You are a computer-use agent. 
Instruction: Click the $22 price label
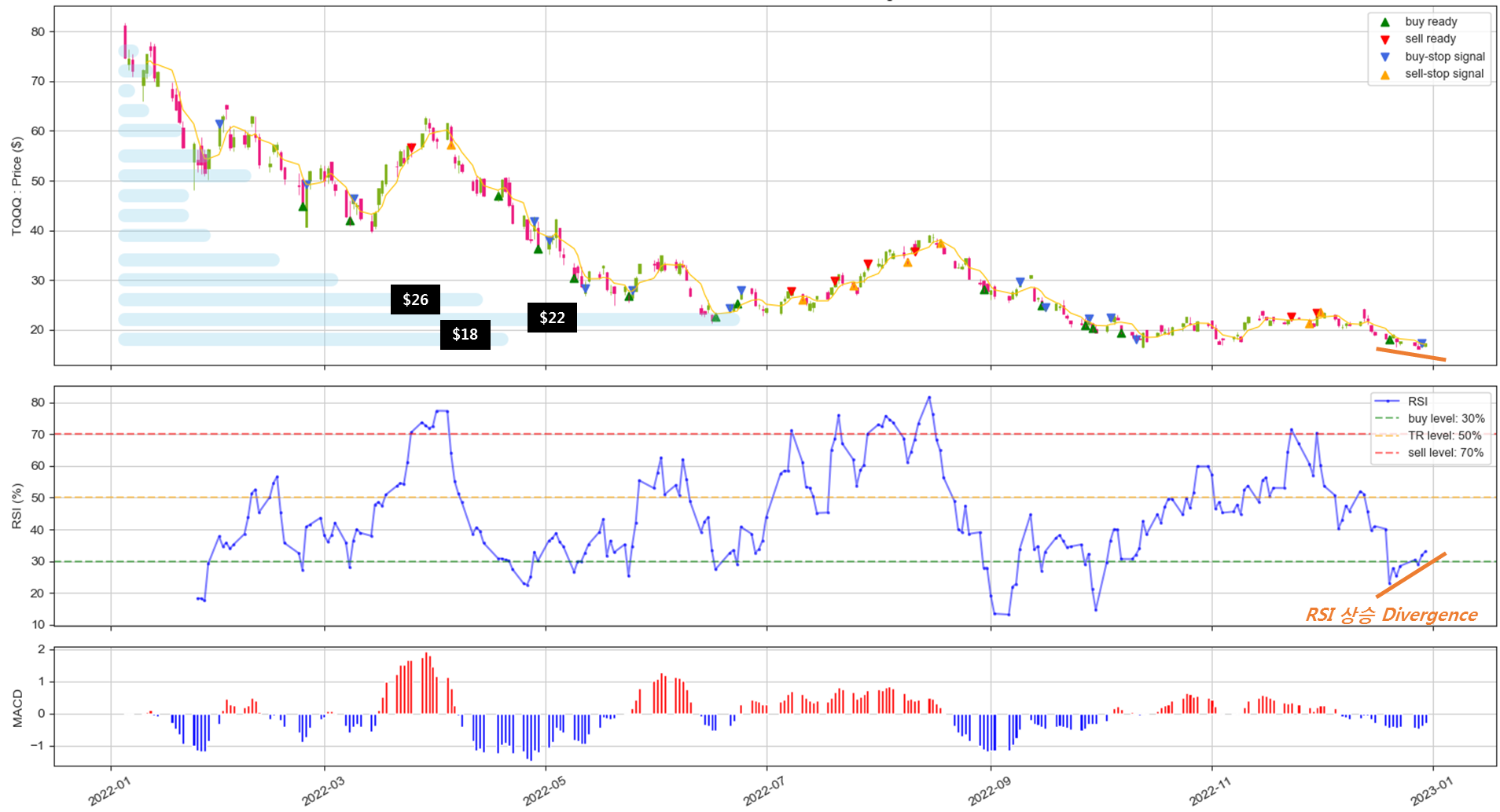[552, 318]
